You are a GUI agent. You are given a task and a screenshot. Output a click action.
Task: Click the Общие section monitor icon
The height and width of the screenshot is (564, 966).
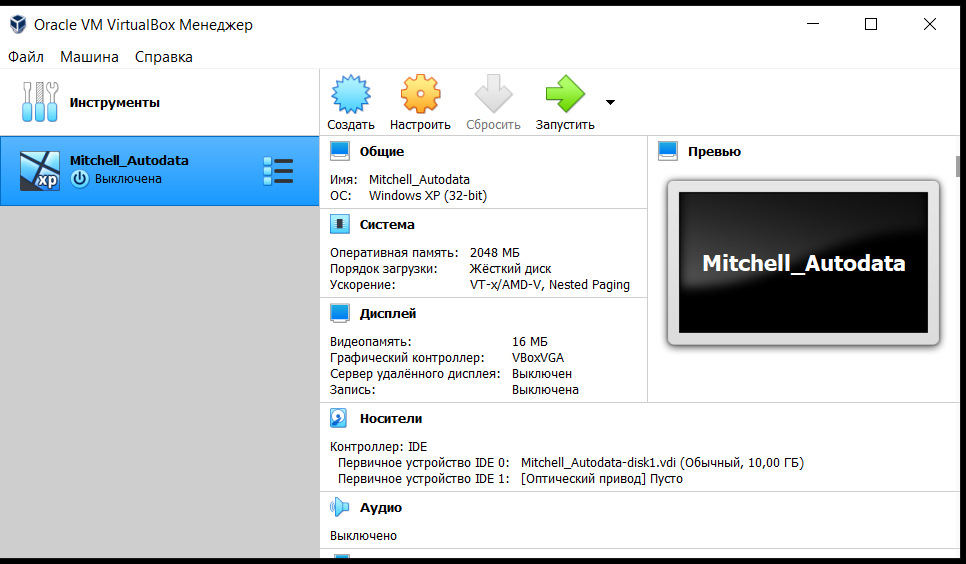(339, 151)
